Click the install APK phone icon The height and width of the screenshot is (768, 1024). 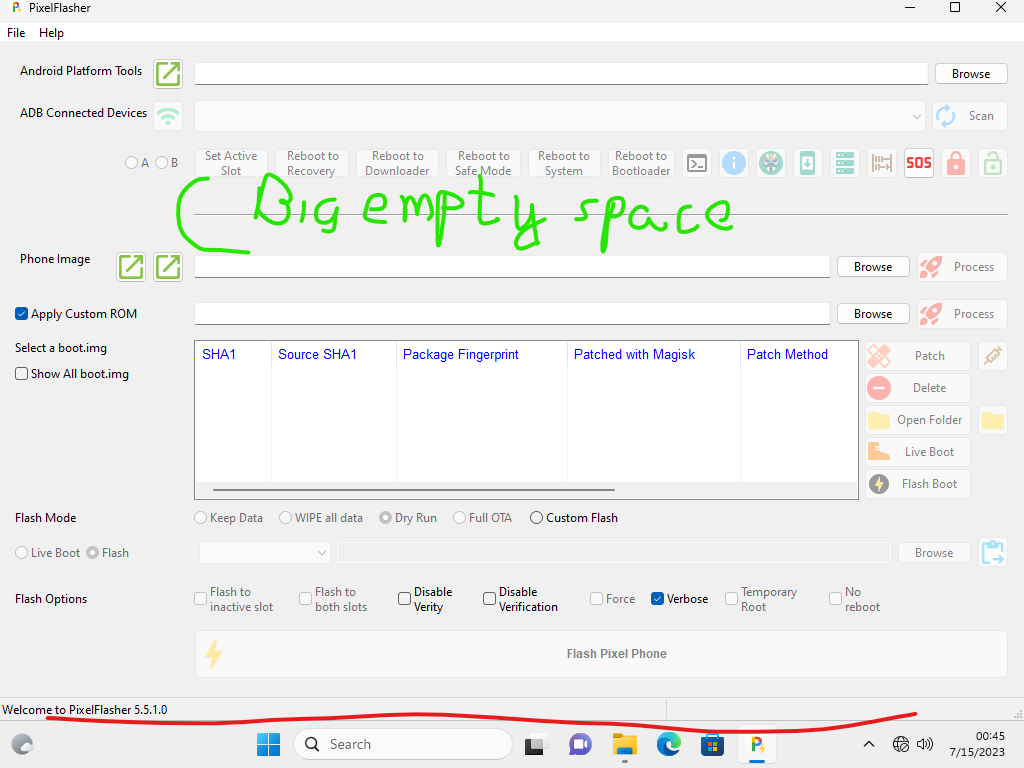[807, 163]
